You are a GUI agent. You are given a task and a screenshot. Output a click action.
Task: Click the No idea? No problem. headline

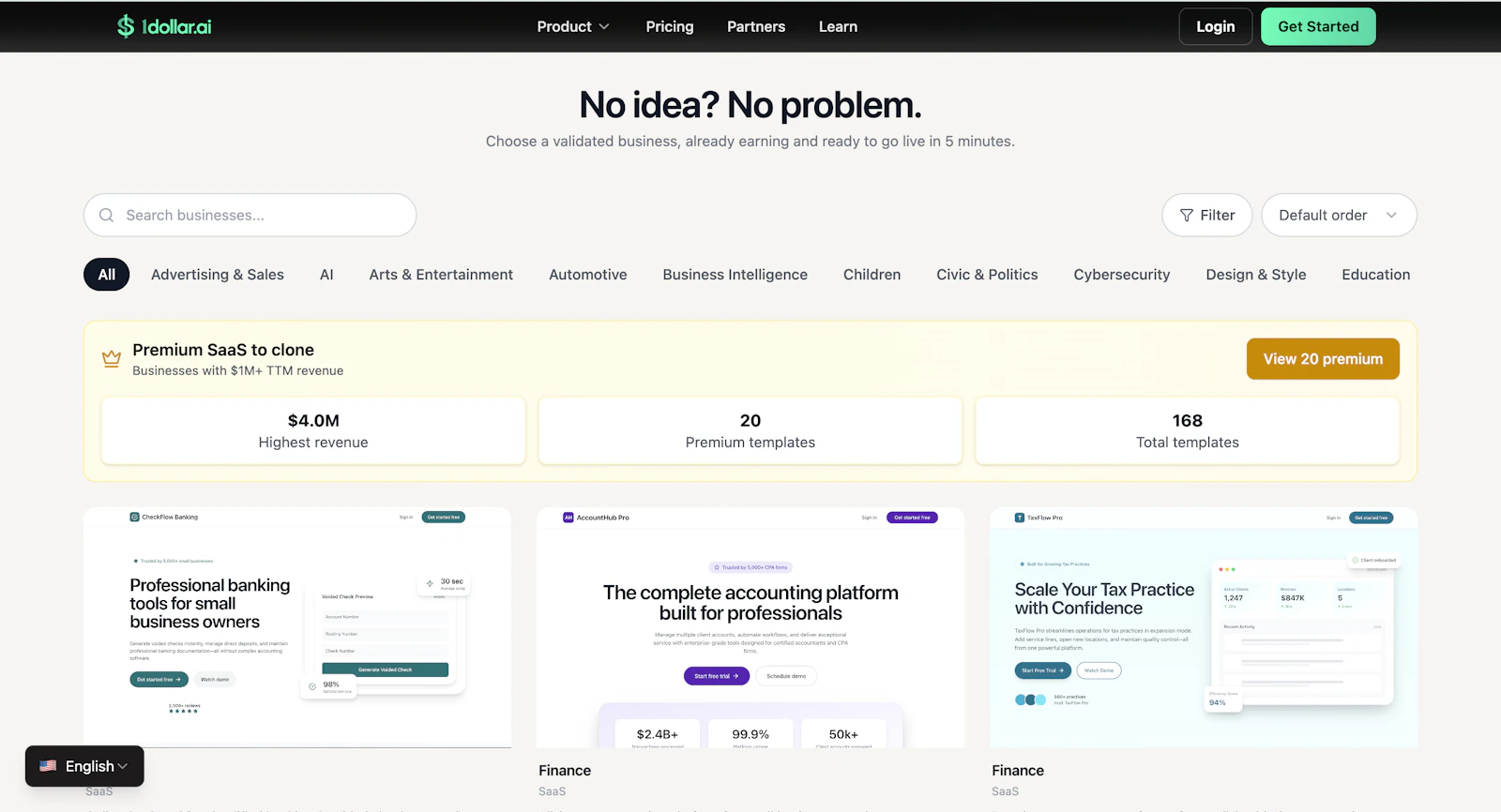[750, 105]
